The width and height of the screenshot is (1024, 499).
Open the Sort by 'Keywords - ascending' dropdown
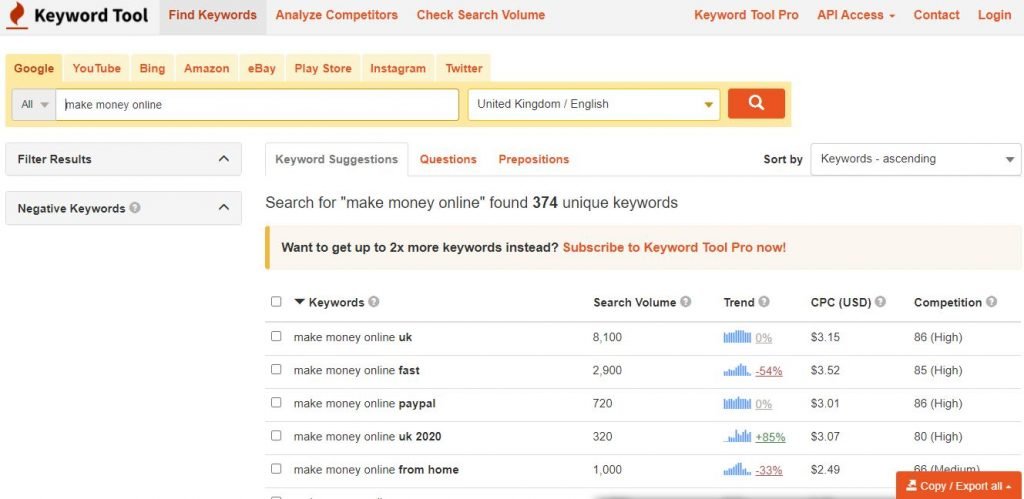[915, 159]
